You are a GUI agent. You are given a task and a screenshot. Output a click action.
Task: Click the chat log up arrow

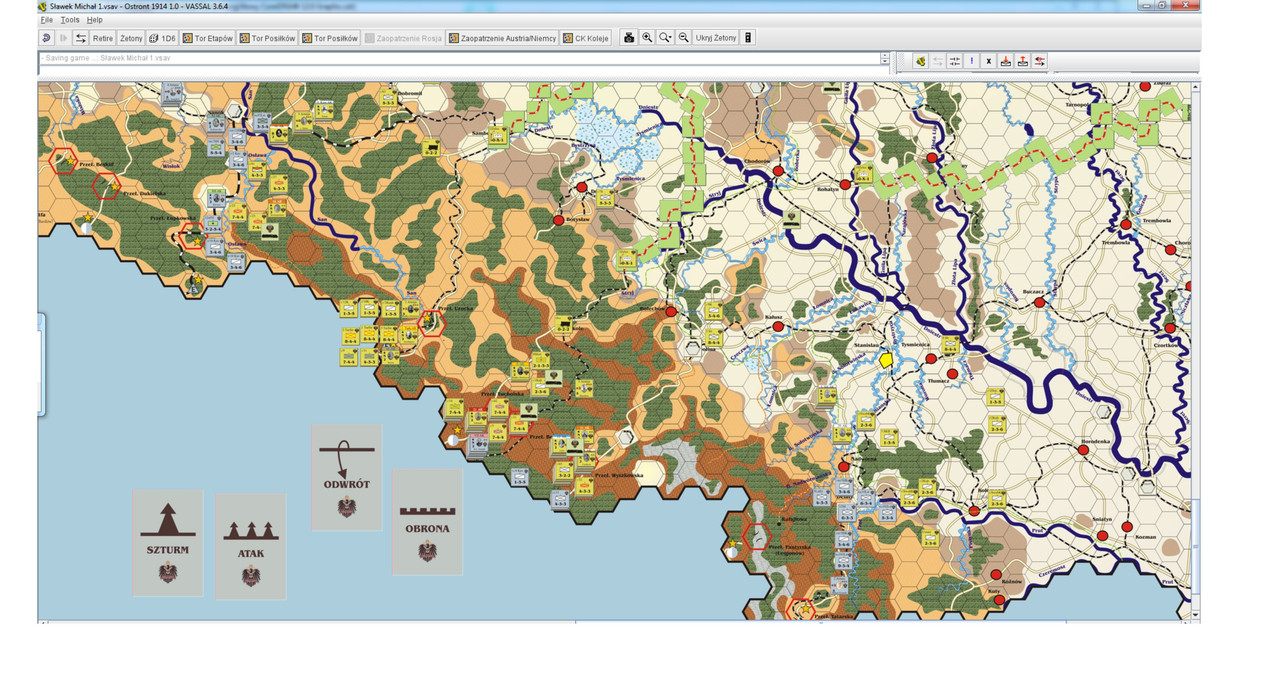(885, 56)
